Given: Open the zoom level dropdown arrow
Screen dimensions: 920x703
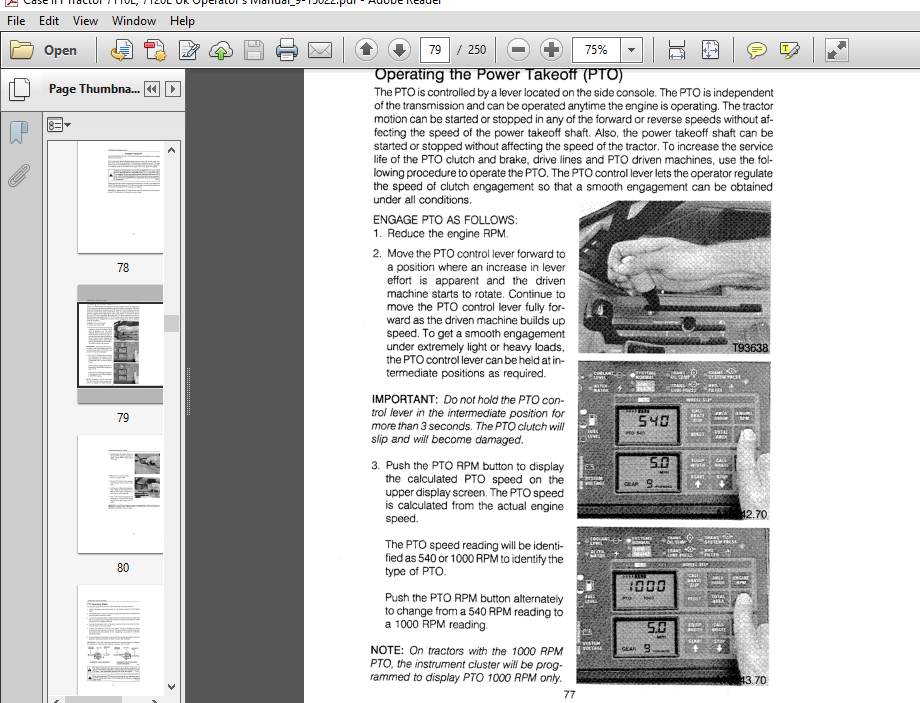Looking at the screenshot, I should tap(631, 50).
